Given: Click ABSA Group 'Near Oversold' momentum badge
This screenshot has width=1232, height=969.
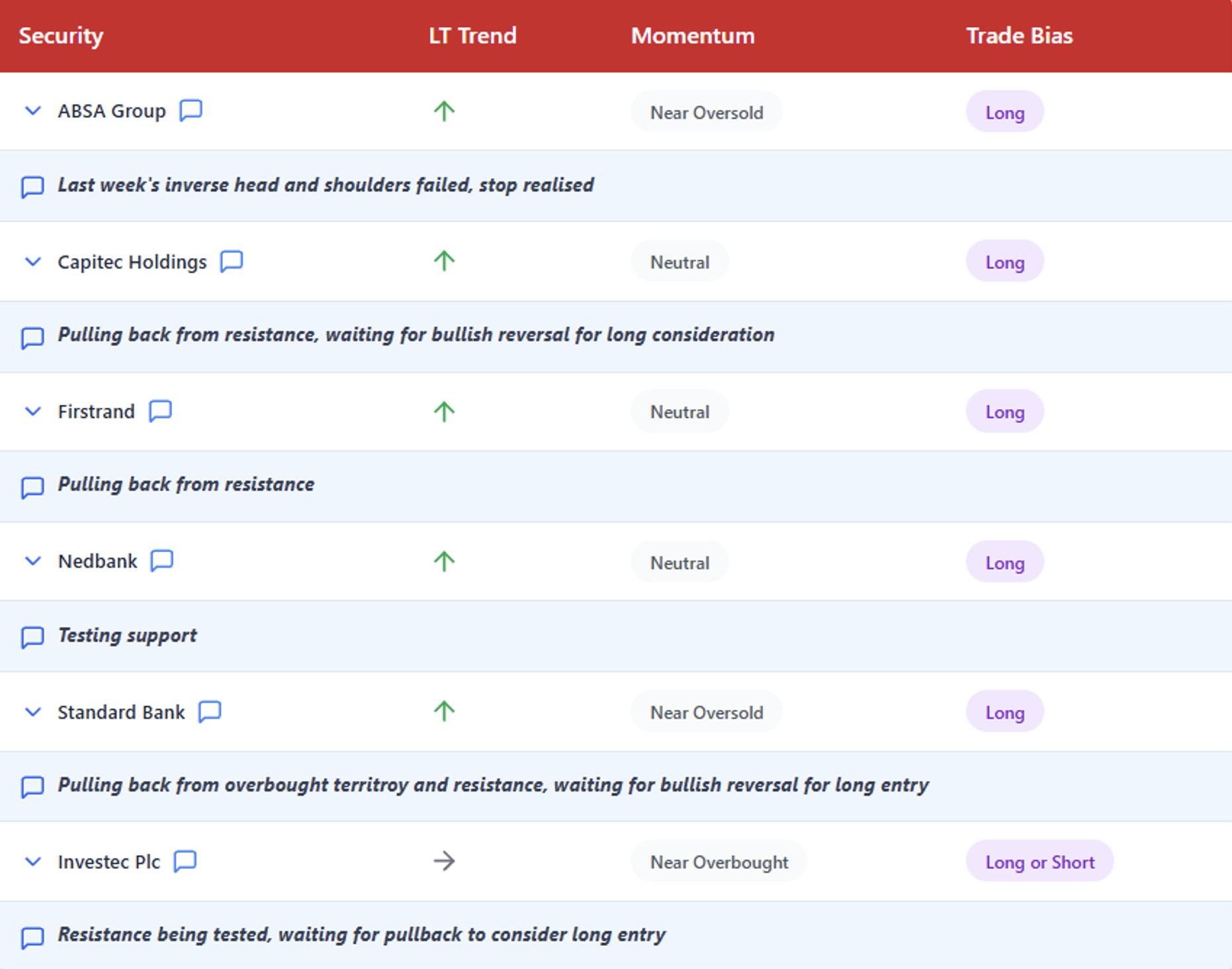Looking at the screenshot, I should point(707,112).
